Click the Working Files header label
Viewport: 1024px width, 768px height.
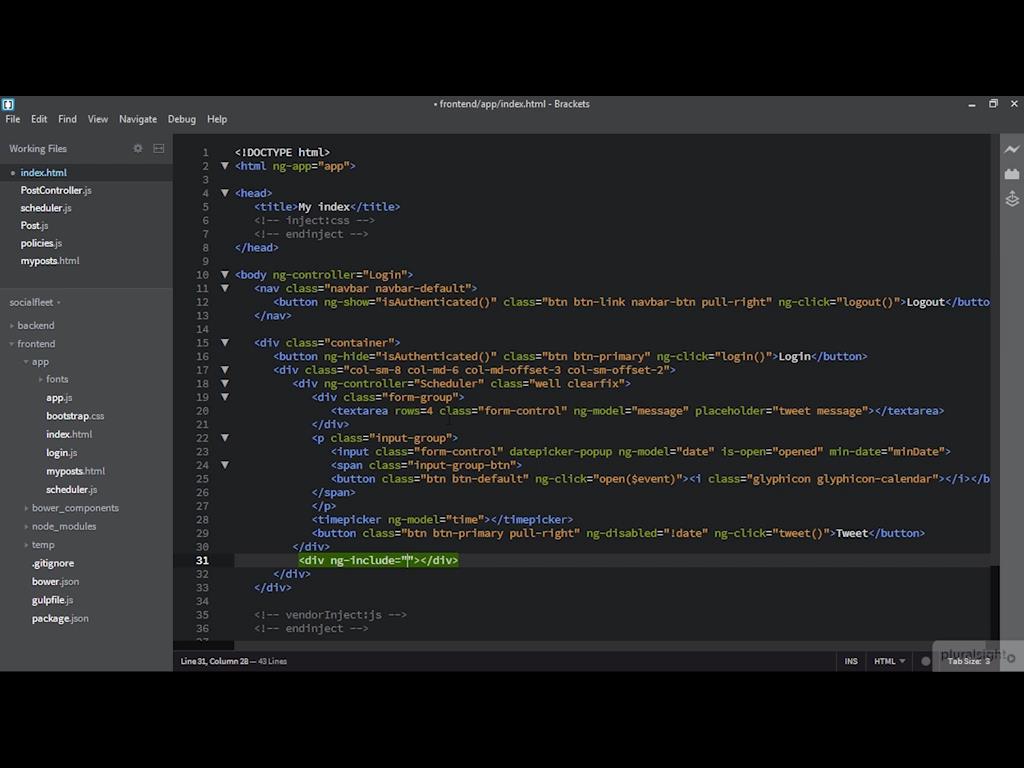point(38,148)
